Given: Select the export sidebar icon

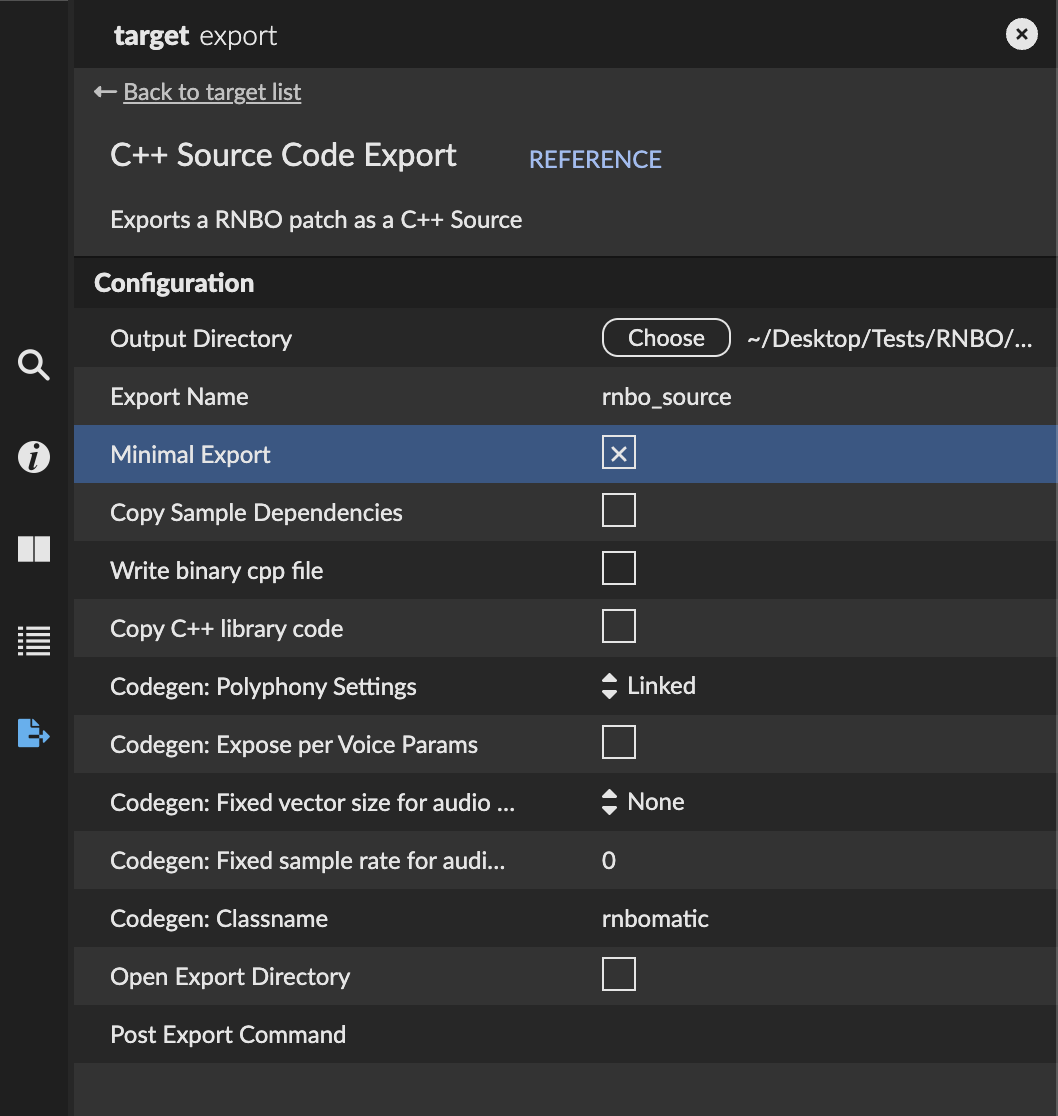Looking at the screenshot, I should click(x=33, y=732).
